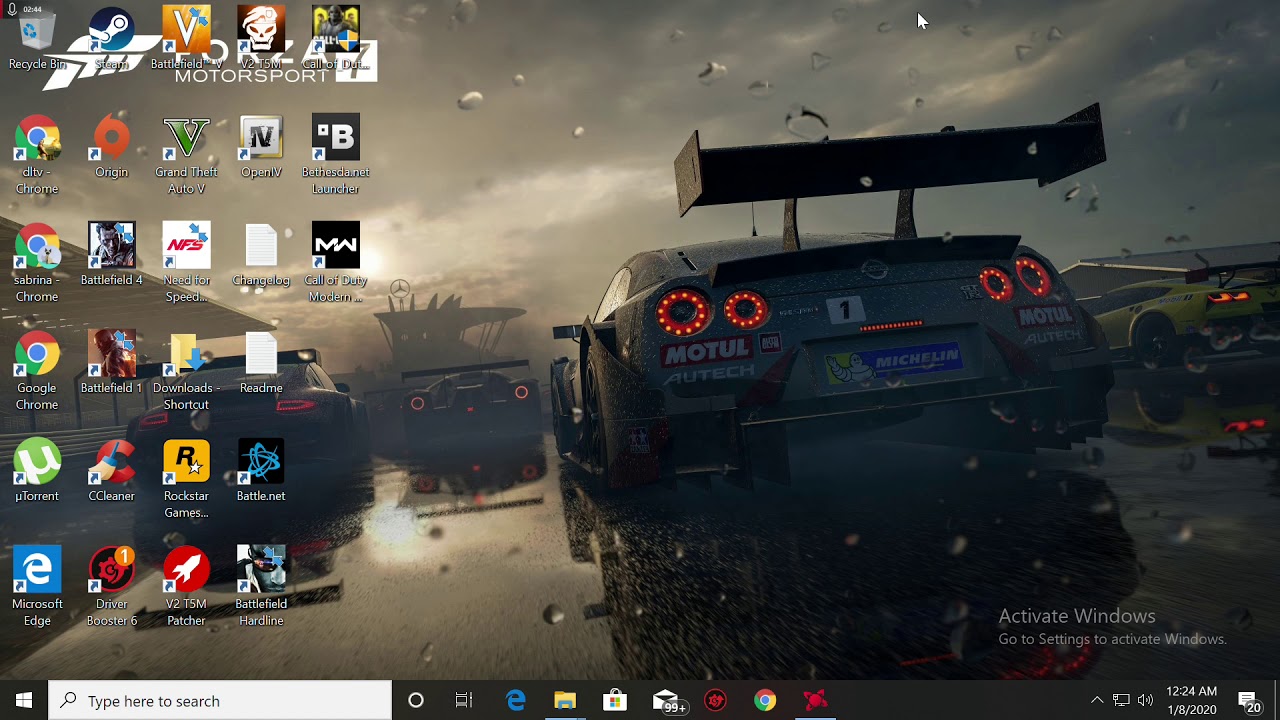The image size is (1280, 720).
Task: Select the Battlefield 4 desktop icon
Action: (x=111, y=256)
